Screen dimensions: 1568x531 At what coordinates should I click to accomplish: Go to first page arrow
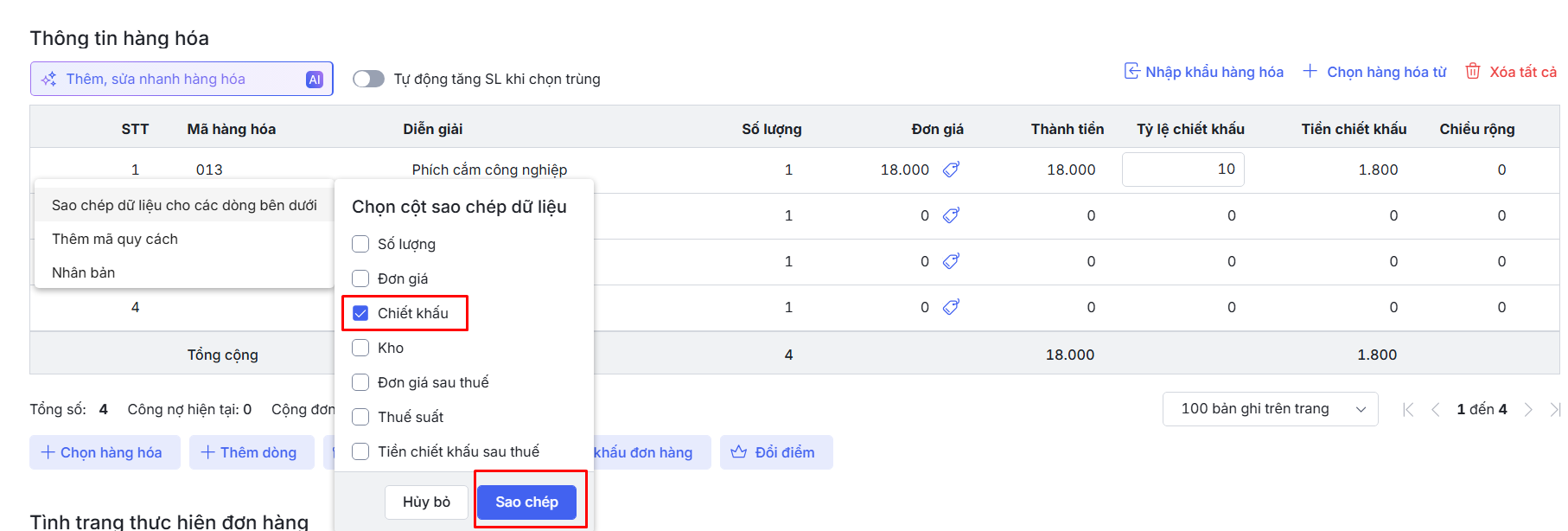click(x=1408, y=409)
